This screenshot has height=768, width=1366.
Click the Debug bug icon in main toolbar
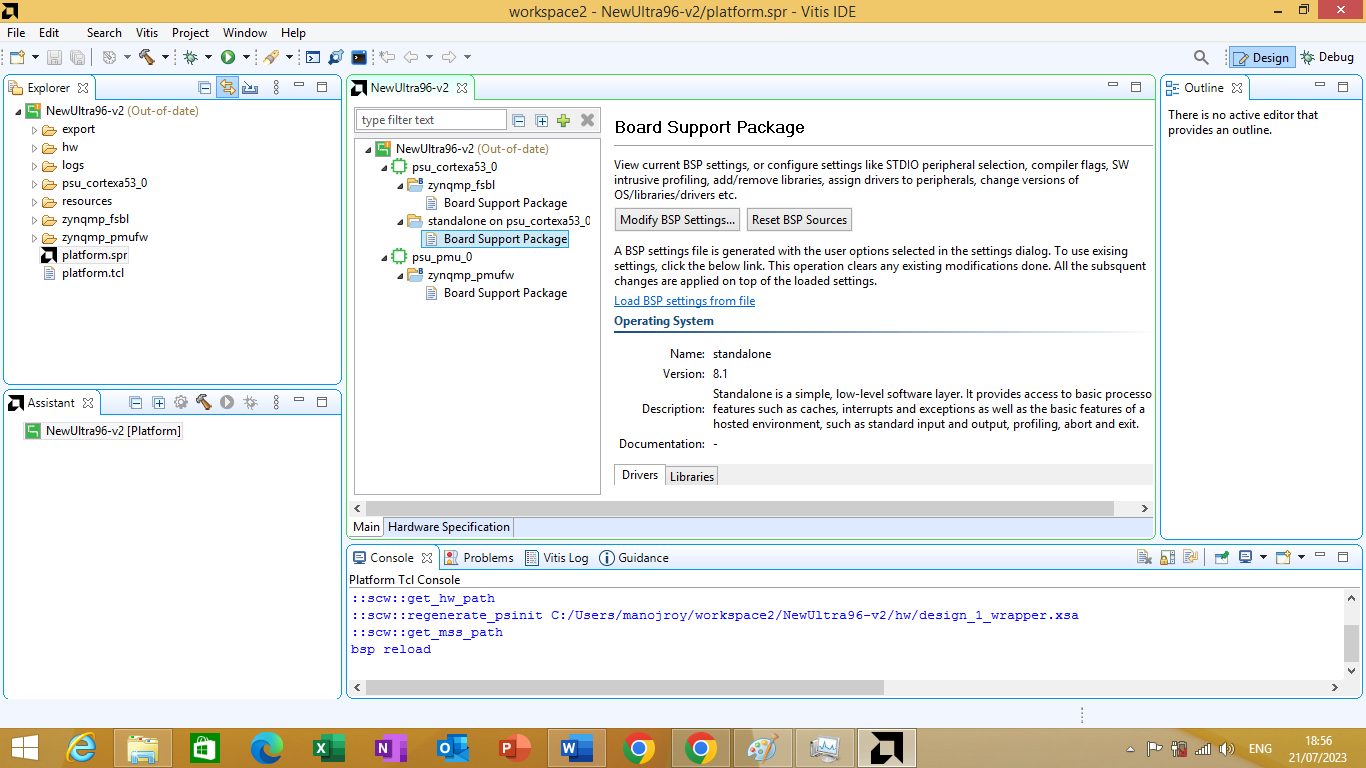tap(190, 57)
